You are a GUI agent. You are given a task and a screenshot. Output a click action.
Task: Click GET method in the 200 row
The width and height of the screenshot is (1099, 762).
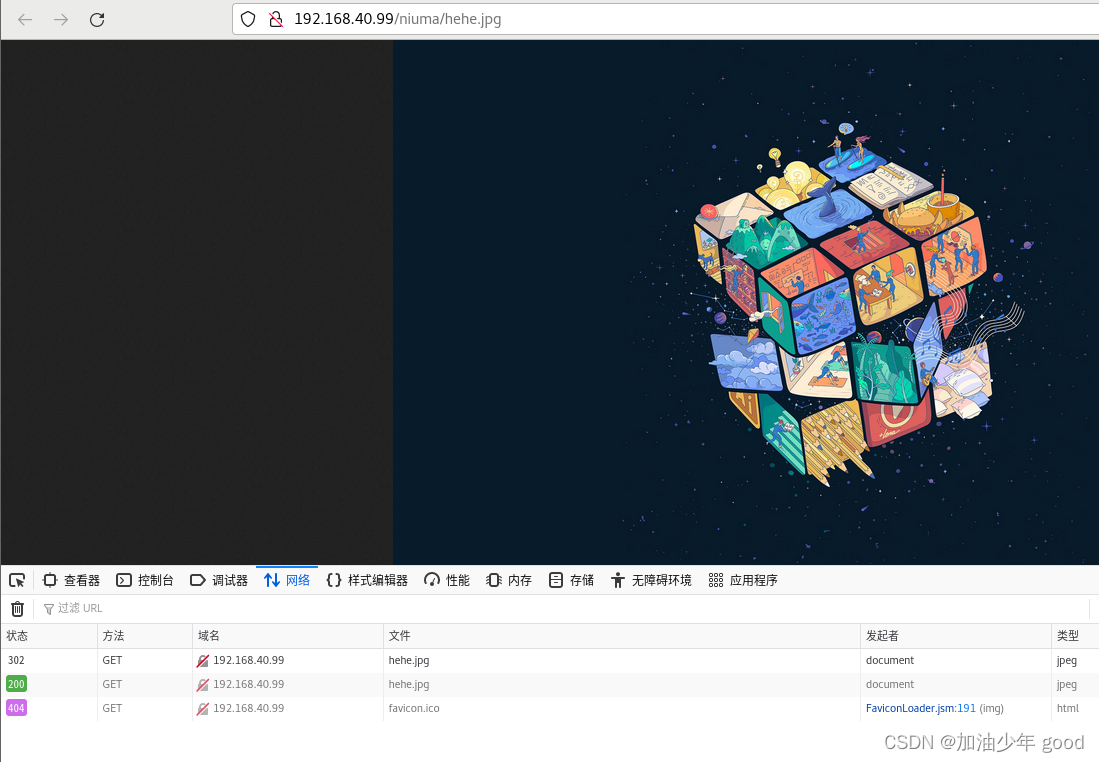pos(112,684)
